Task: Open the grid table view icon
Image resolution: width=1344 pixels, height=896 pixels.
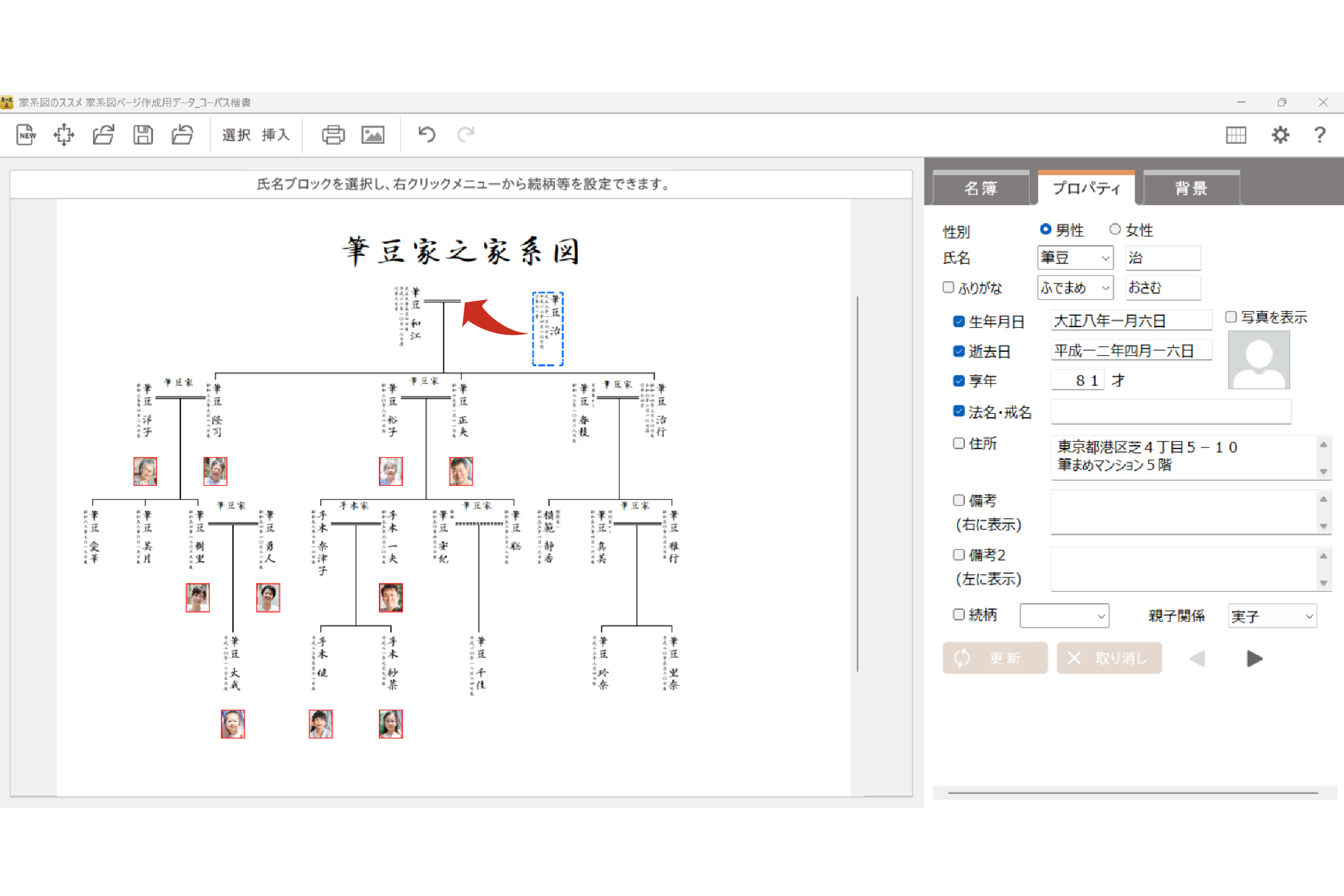Action: pyautogui.click(x=1235, y=135)
